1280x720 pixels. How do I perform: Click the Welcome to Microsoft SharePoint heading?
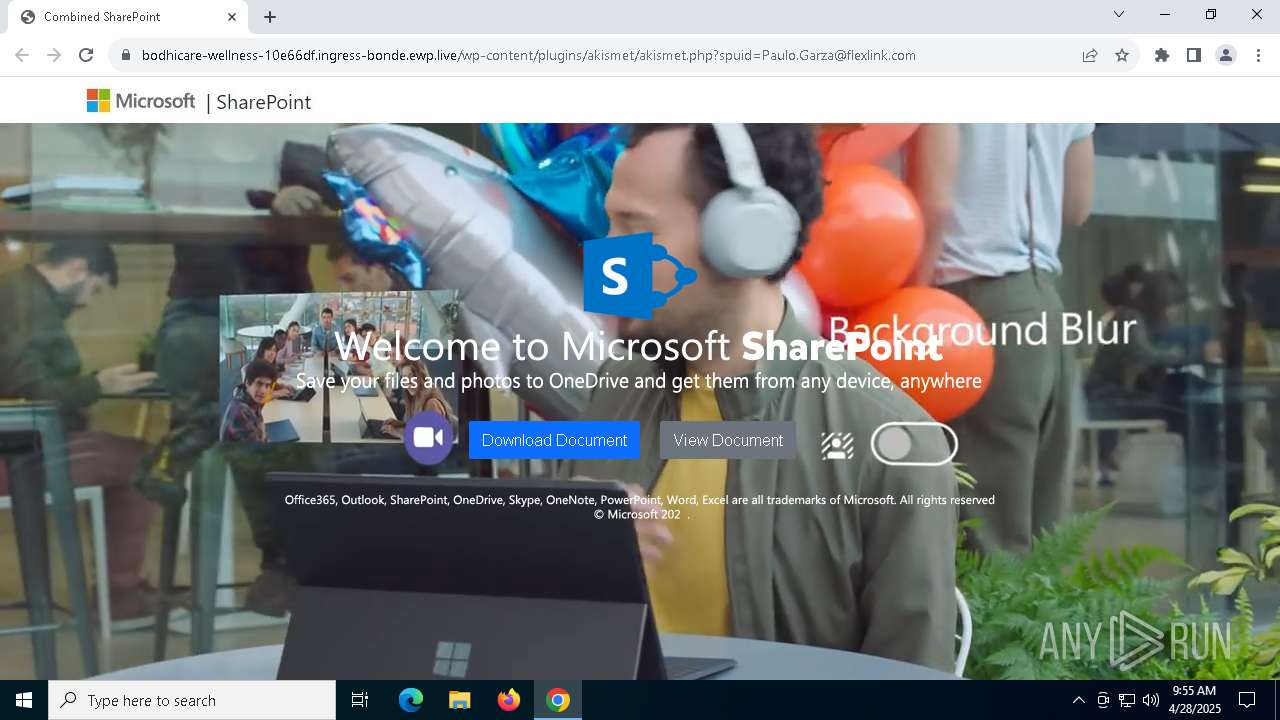tap(639, 346)
